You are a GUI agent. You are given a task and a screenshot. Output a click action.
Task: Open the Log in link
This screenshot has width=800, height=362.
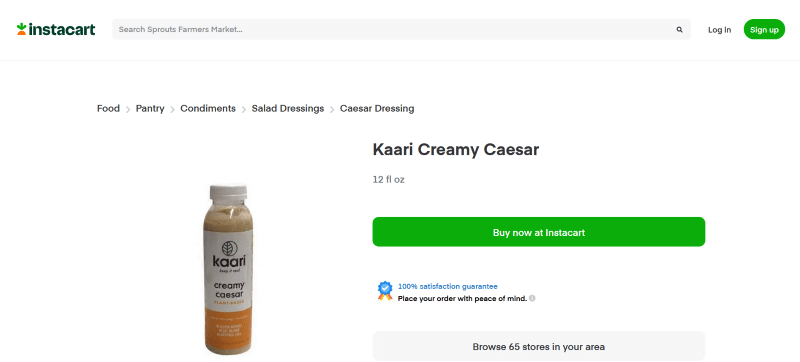(x=719, y=30)
